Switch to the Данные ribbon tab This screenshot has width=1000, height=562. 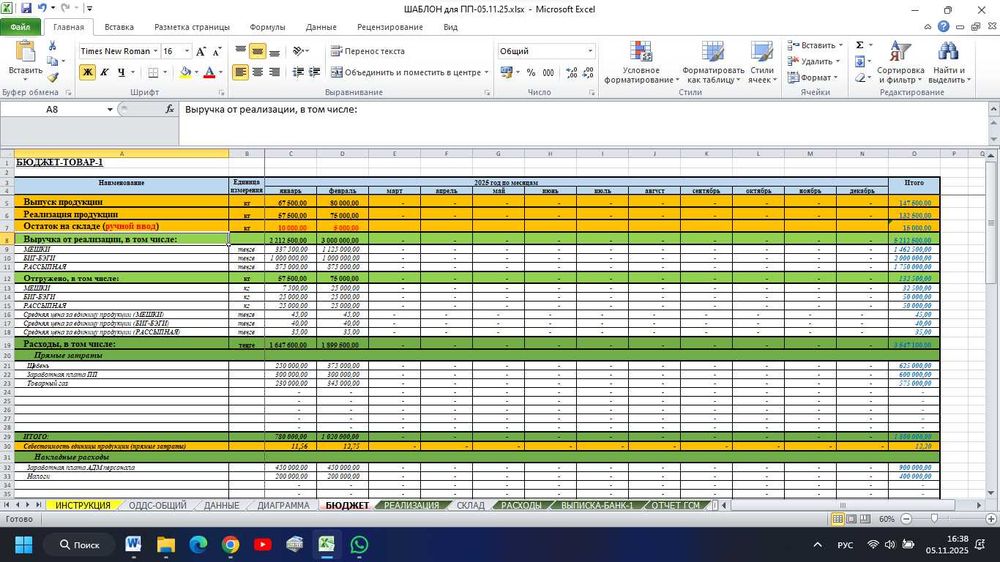click(321, 27)
